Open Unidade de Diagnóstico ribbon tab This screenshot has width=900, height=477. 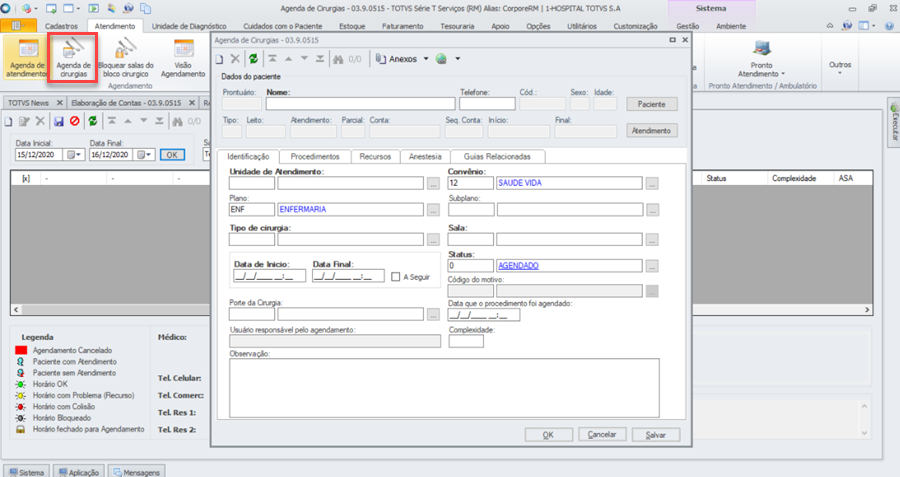coord(189,26)
